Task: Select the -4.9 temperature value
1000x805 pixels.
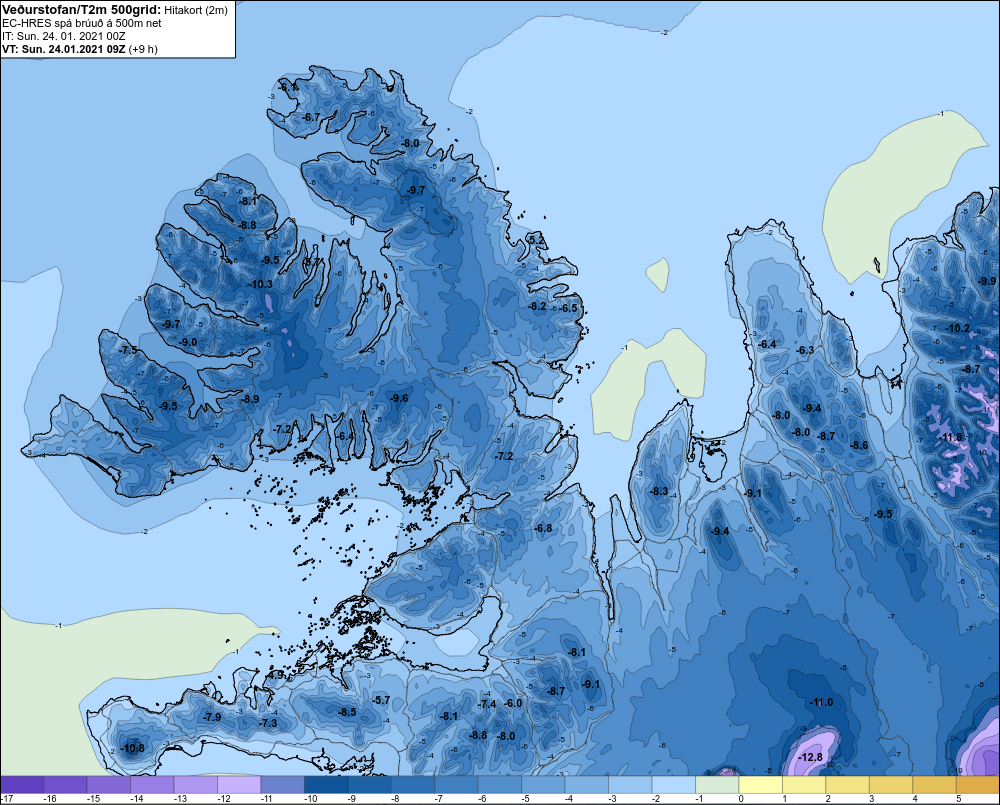Action: coord(276,675)
